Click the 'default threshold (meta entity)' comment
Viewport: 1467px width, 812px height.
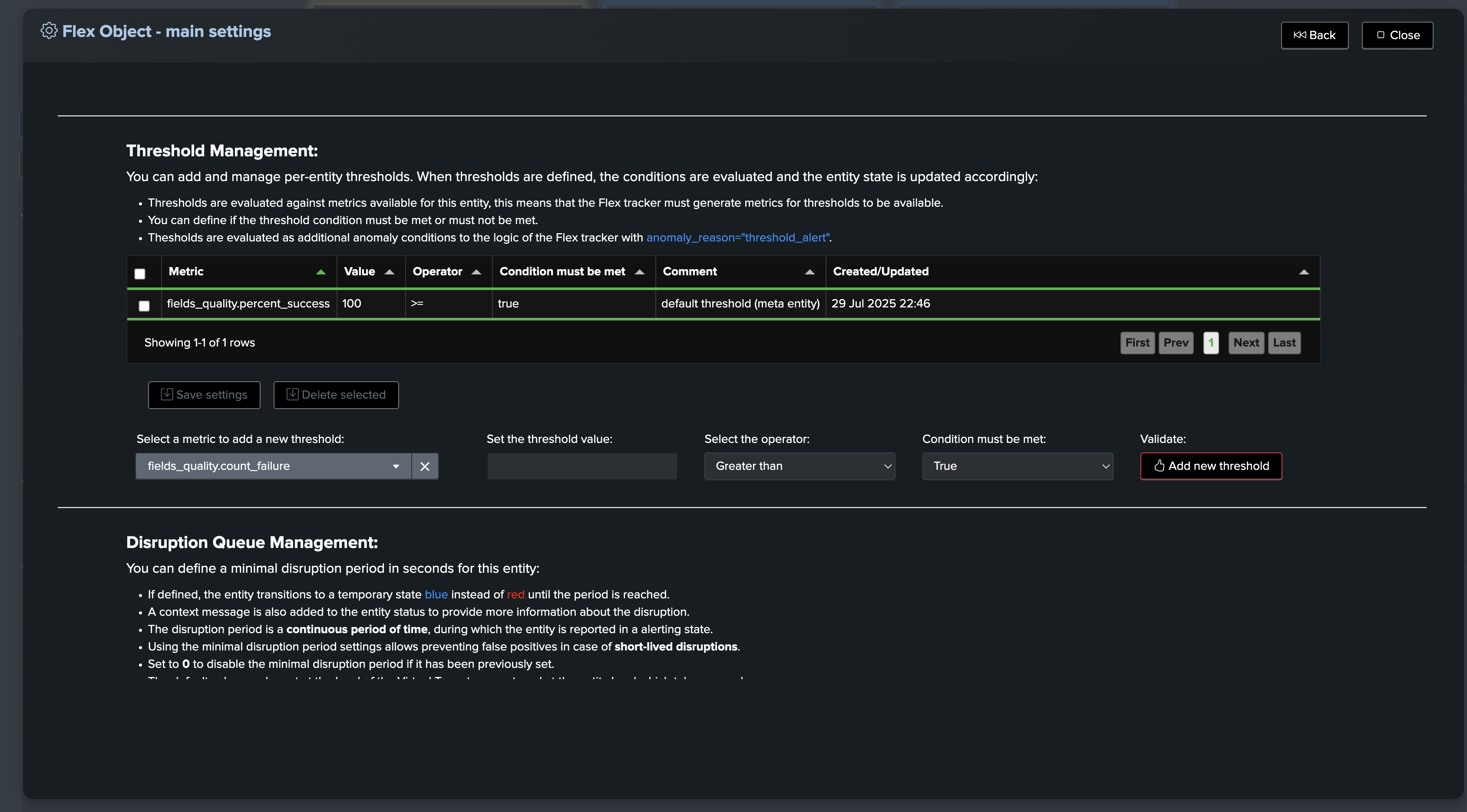coord(740,304)
